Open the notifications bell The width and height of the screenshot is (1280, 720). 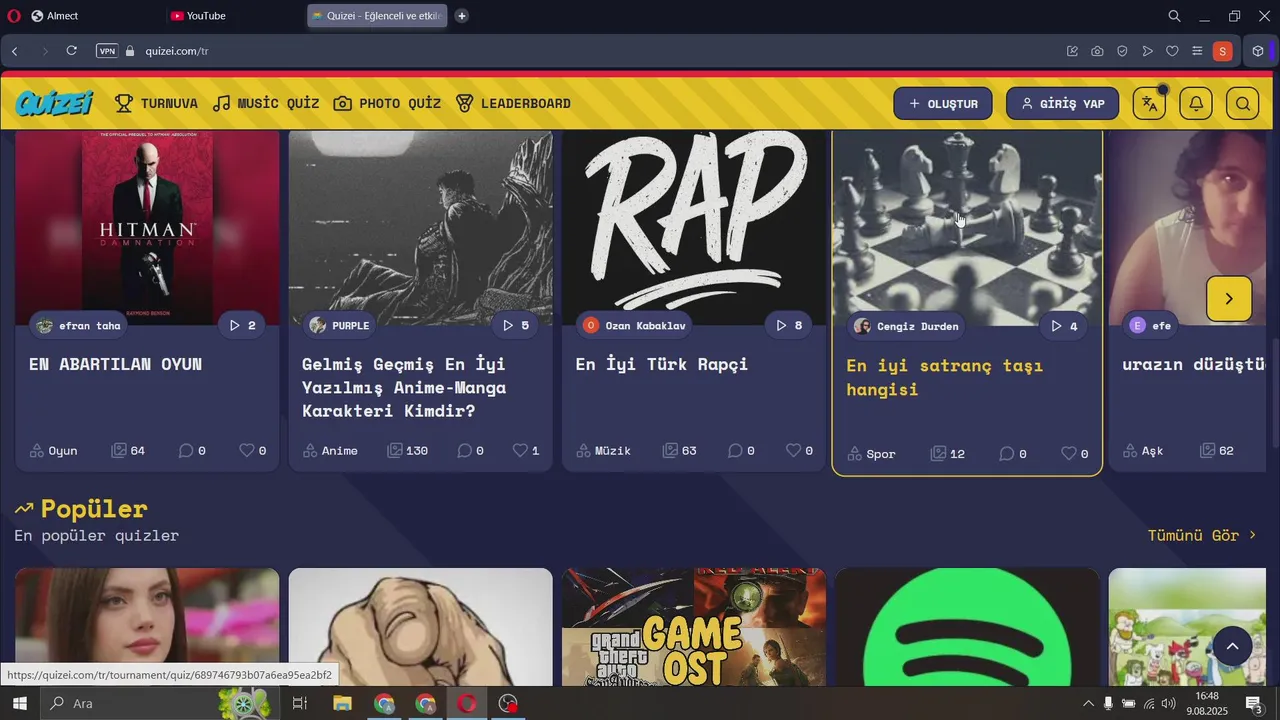[x=1196, y=103]
